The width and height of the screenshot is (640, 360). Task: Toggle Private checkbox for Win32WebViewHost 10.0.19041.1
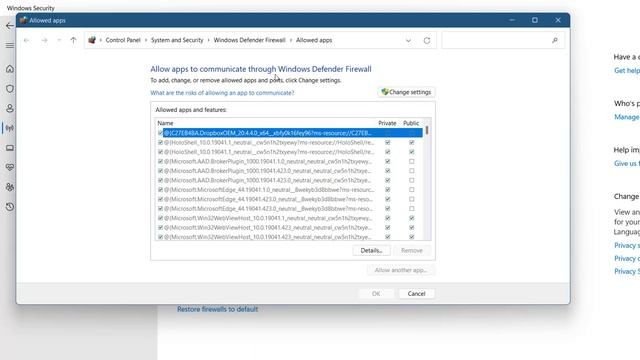[x=387, y=218]
